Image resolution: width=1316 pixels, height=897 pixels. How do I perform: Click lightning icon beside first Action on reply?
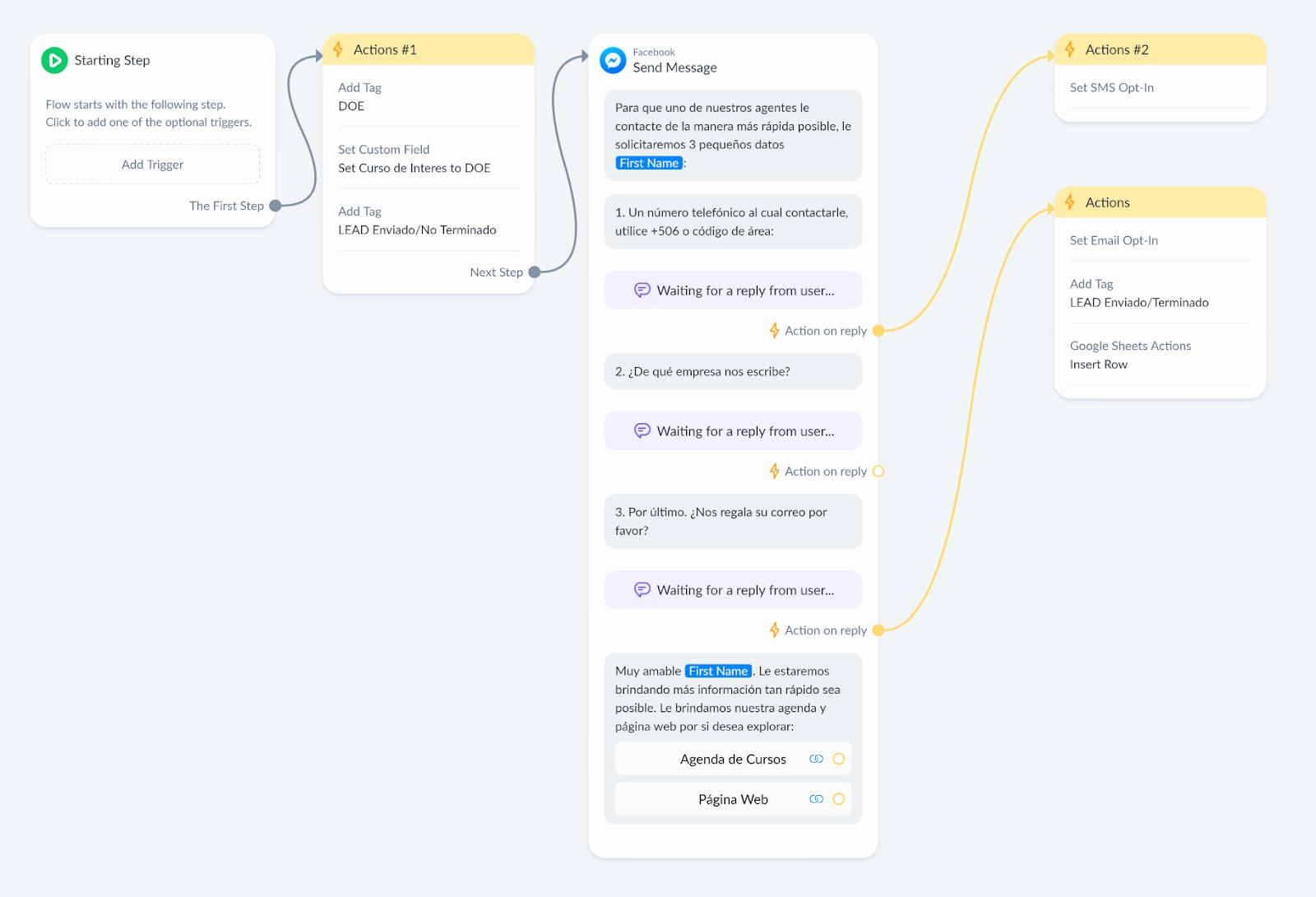point(774,331)
